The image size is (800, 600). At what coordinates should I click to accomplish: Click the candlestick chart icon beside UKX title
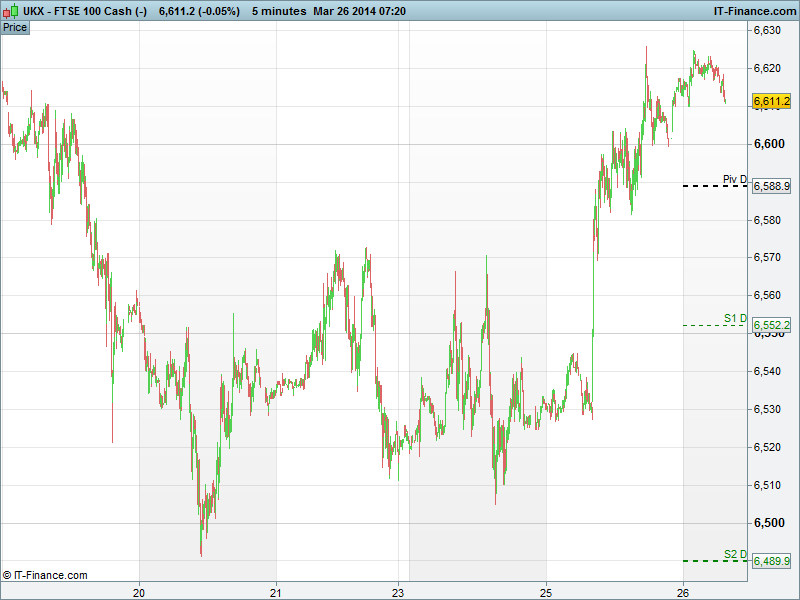coord(10,10)
